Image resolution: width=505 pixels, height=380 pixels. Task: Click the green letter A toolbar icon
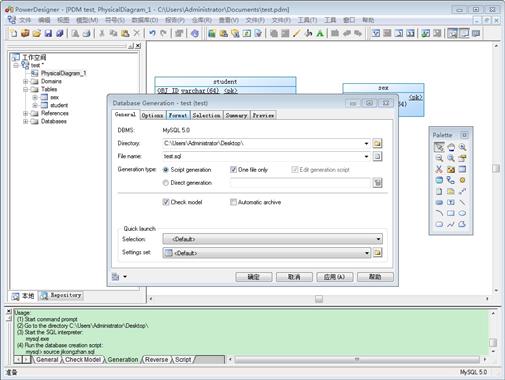point(320,33)
